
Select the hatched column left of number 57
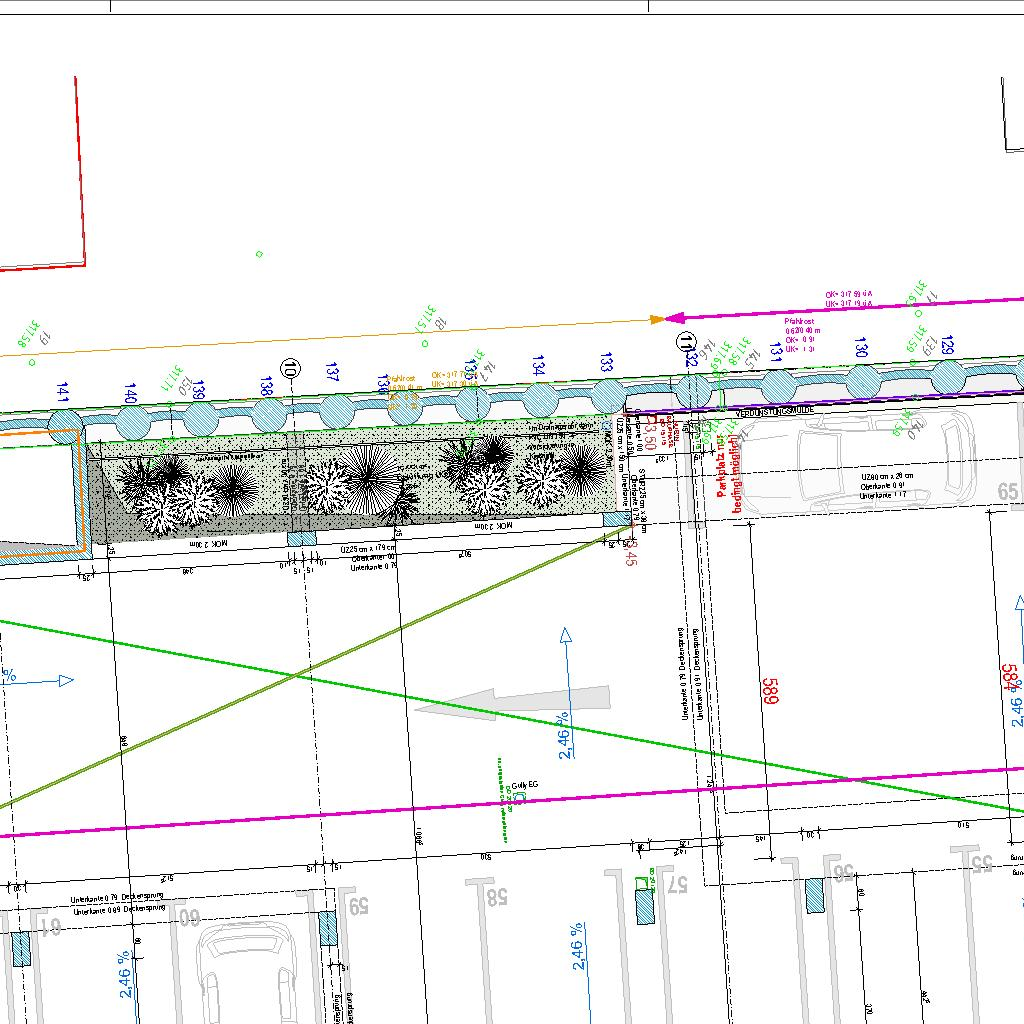click(647, 905)
